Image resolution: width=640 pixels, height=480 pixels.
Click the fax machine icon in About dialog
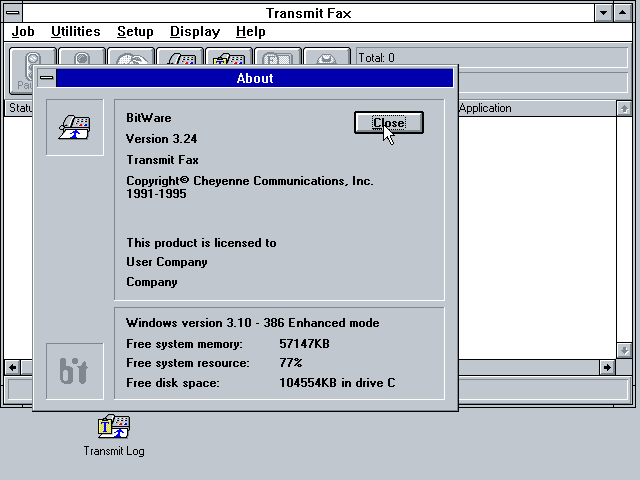pyautogui.click(x=75, y=127)
